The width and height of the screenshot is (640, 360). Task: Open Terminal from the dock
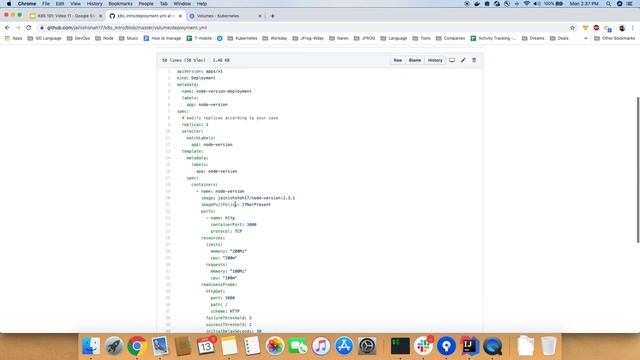coord(400,346)
